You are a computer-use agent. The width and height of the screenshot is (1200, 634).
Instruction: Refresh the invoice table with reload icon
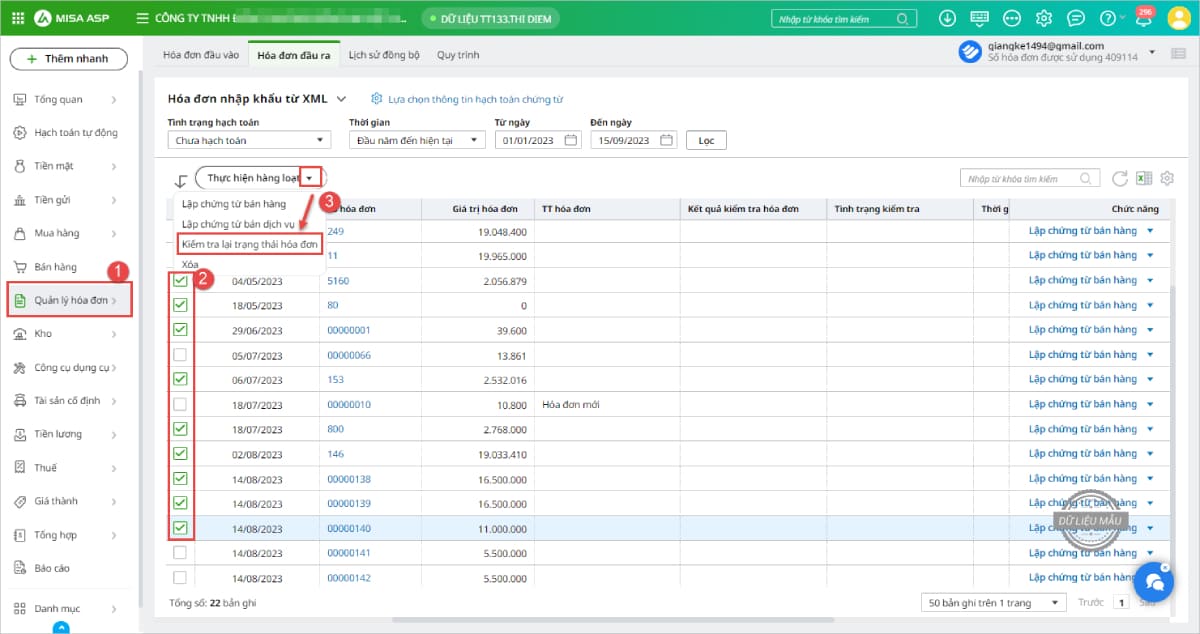tap(1120, 179)
